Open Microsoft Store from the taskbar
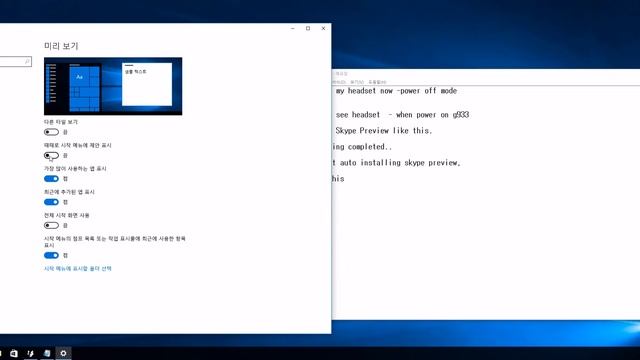Image resolution: width=640 pixels, height=360 pixels. pos(14,353)
